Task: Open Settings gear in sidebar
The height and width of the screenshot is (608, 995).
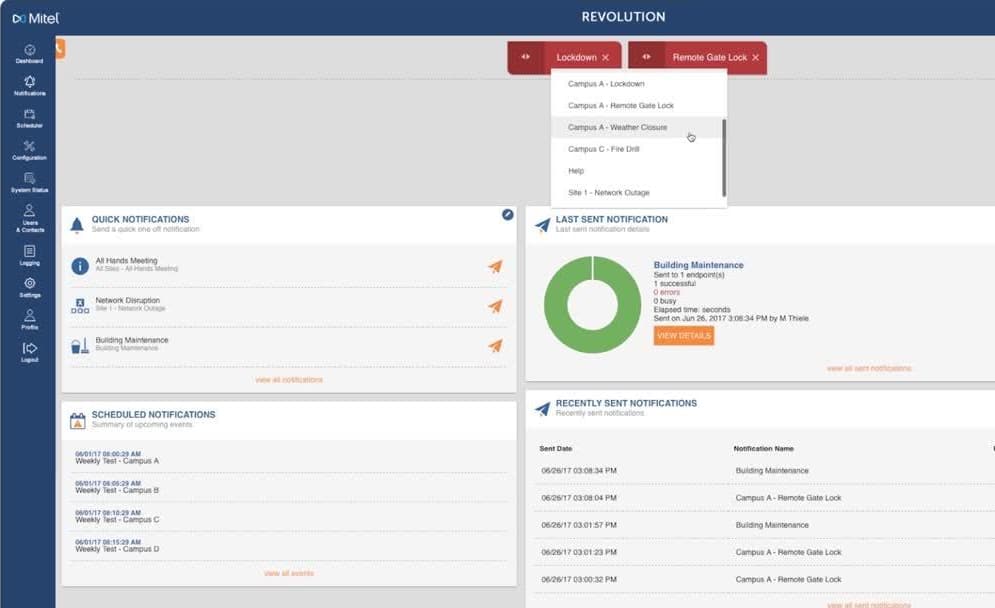Action: [29, 287]
